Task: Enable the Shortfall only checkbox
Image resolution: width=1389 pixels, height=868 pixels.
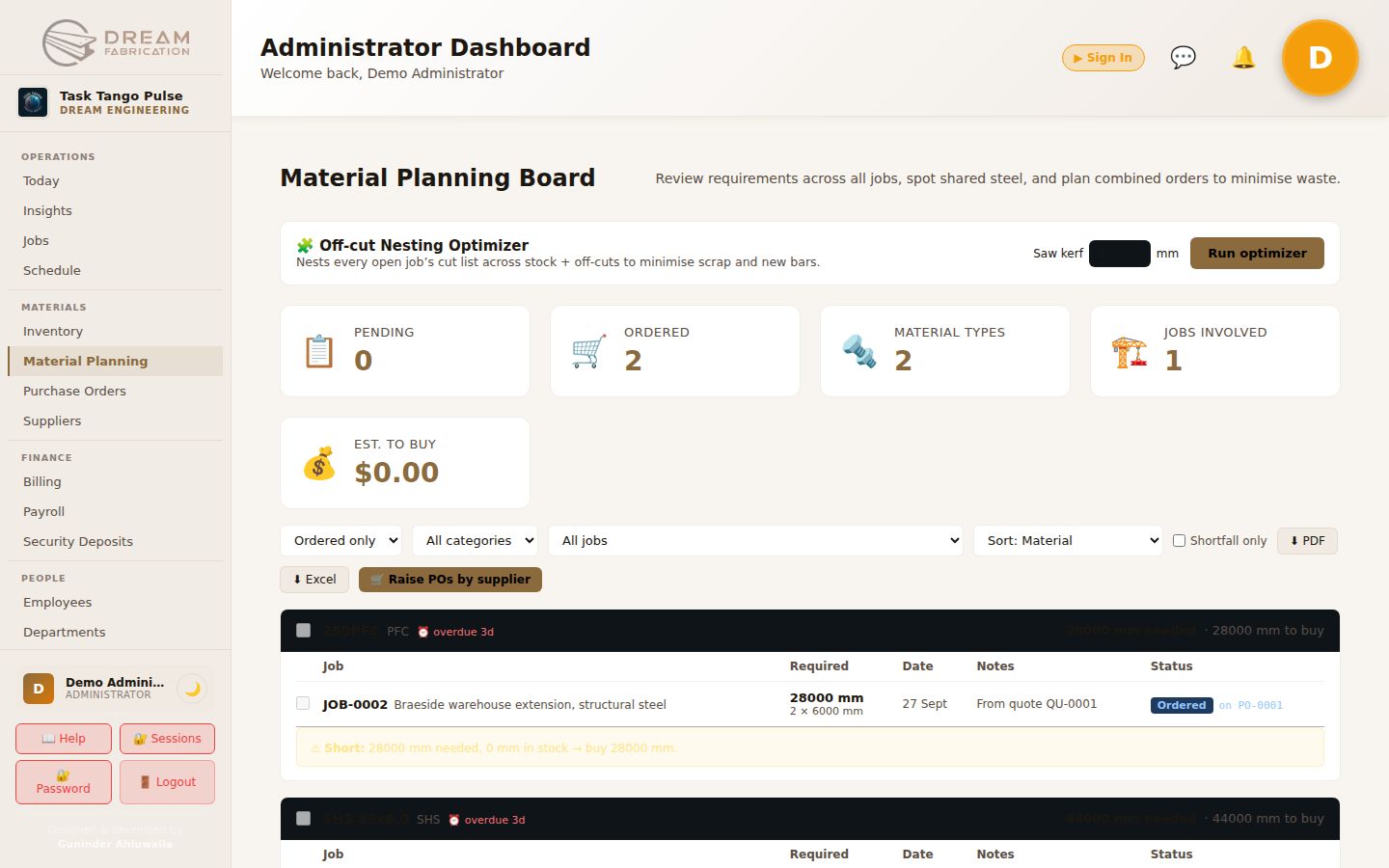Action: point(1179,540)
